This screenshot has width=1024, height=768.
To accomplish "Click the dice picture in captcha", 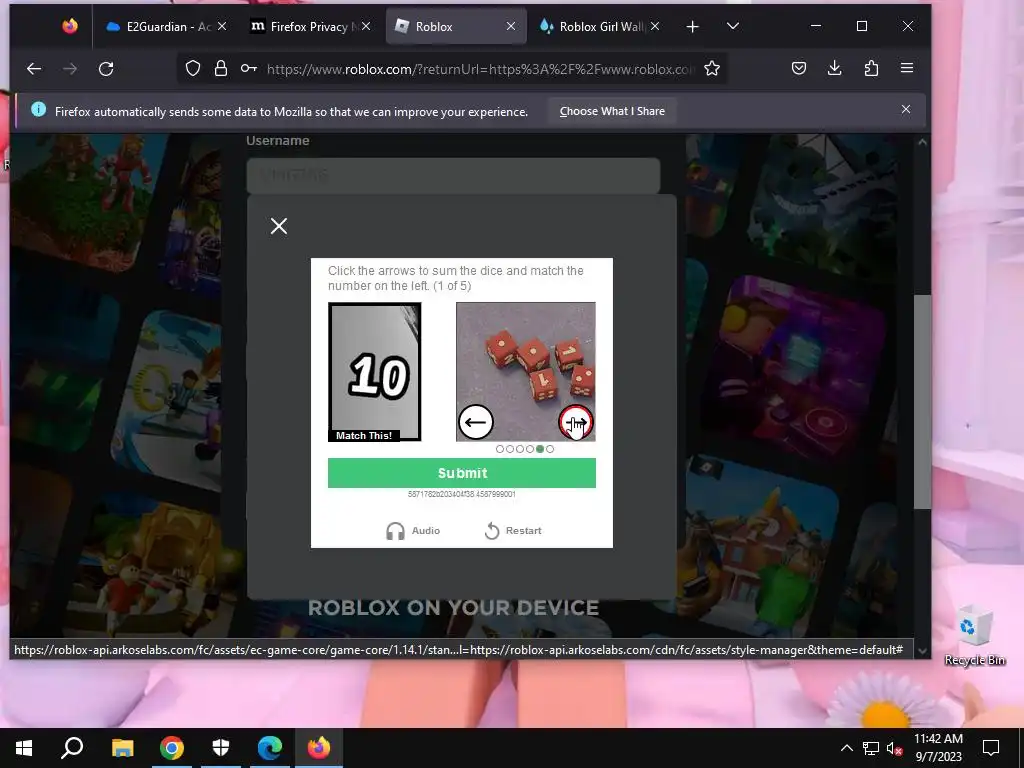I will tap(526, 371).
